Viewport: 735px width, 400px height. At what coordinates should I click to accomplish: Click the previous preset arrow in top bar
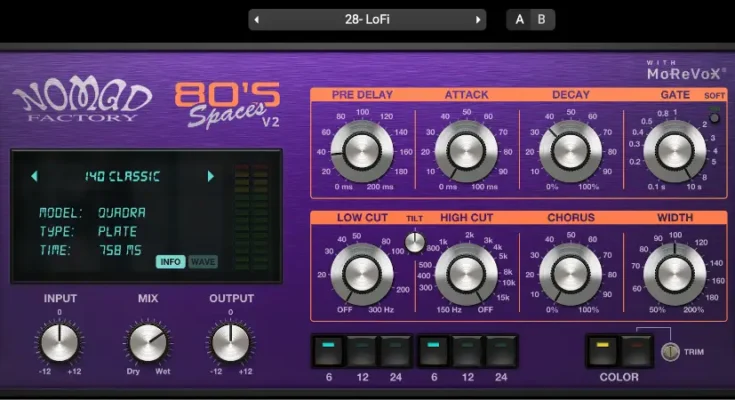click(257, 19)
